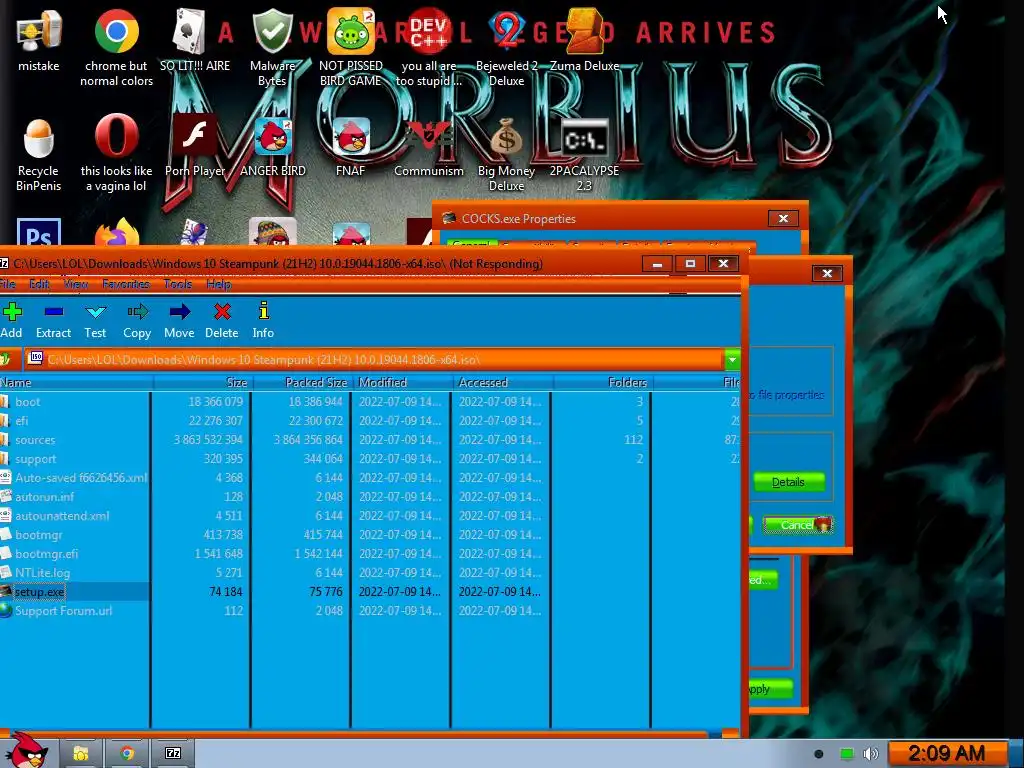Open NOT PISSED BIRD GAME icon

[351, 47]
